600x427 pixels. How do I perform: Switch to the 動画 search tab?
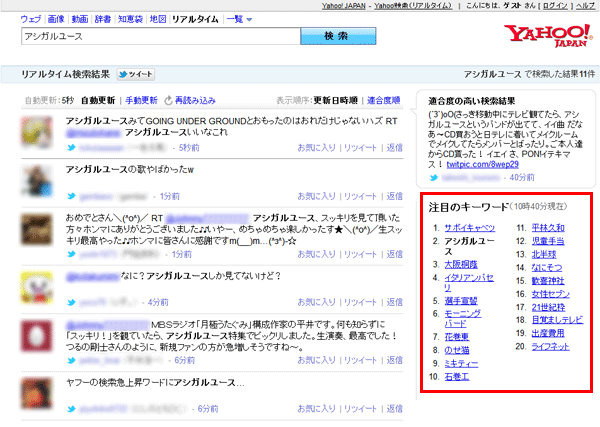pyautogui.click(x=80, y=19)
